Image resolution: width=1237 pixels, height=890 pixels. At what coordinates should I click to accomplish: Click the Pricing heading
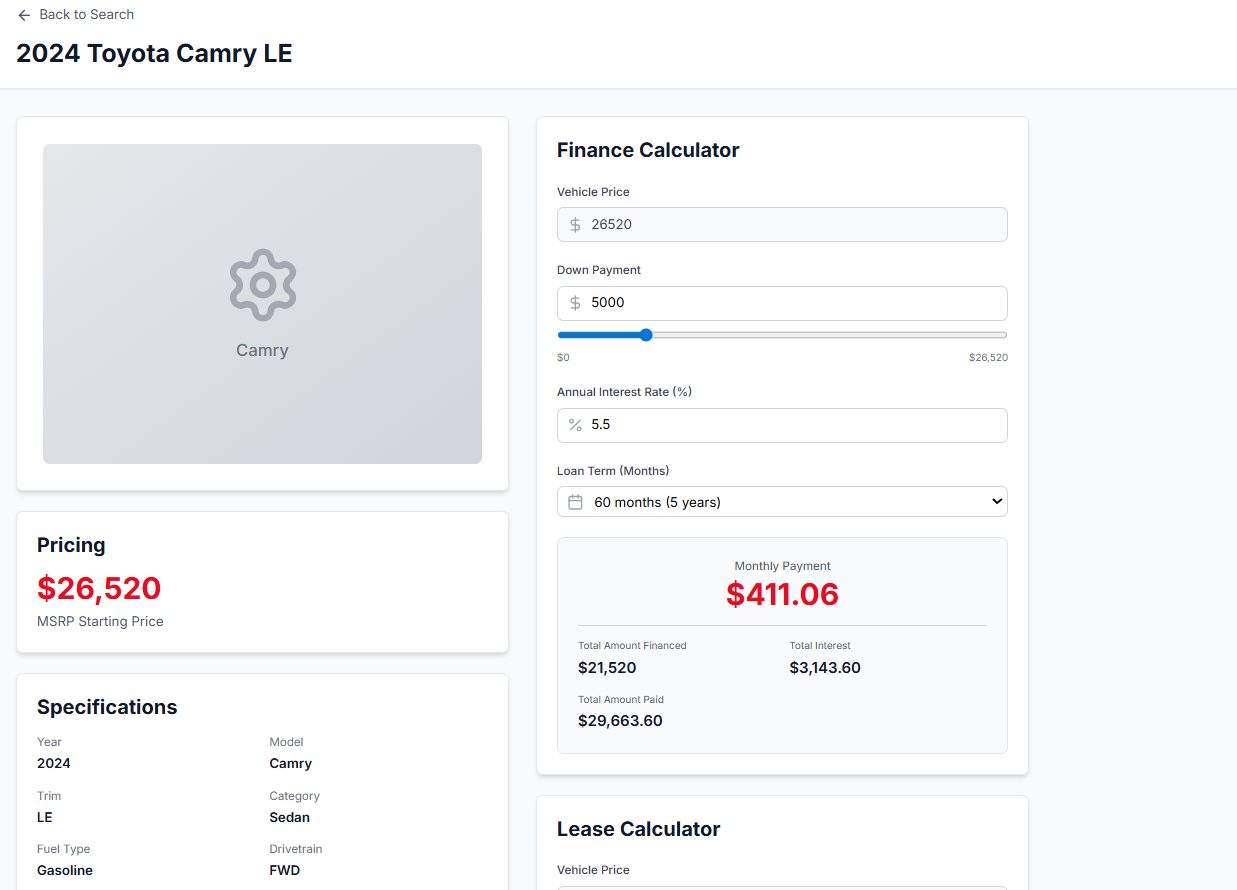point(71,545)
